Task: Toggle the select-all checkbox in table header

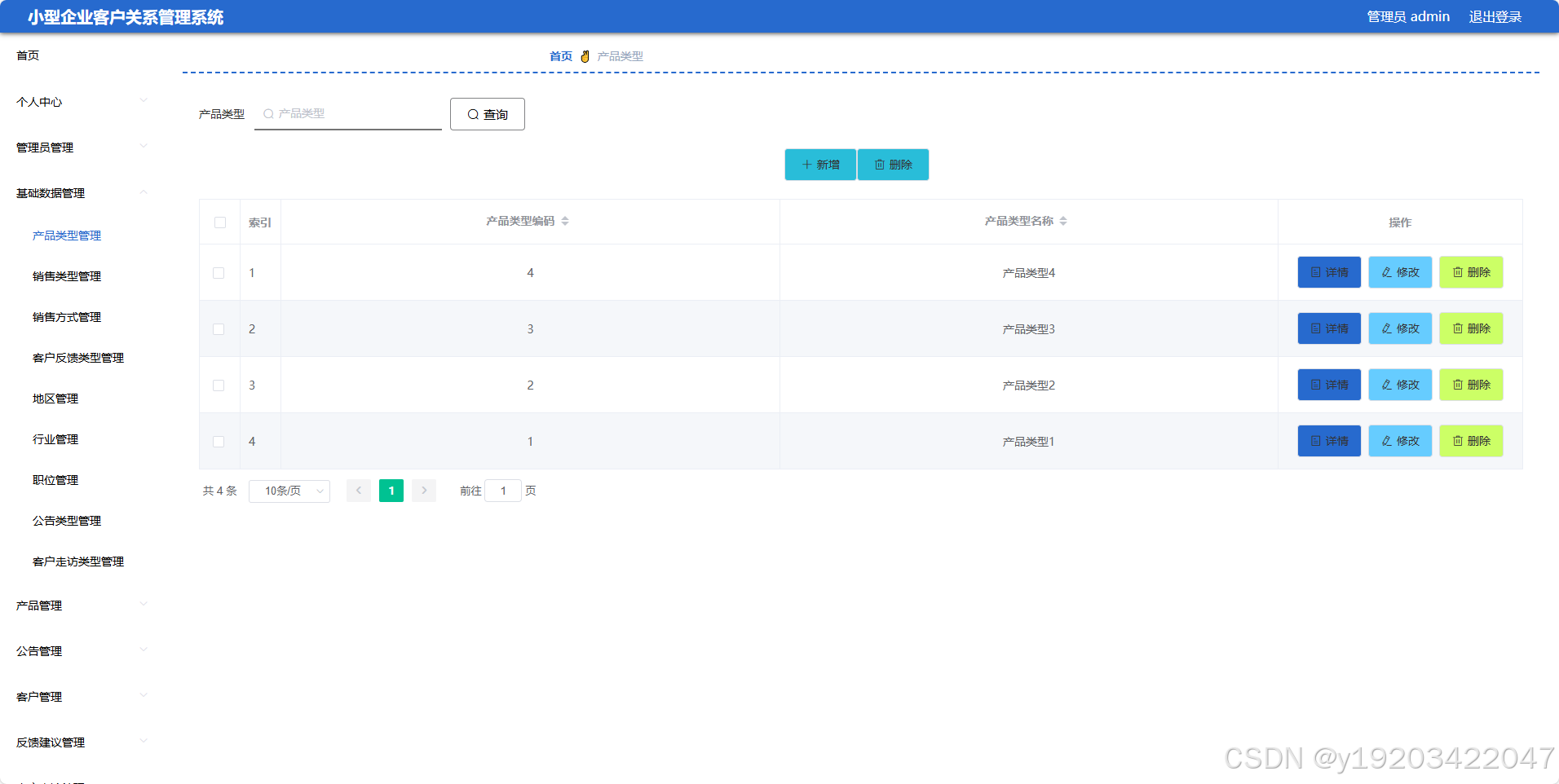Action: (219, 222)
